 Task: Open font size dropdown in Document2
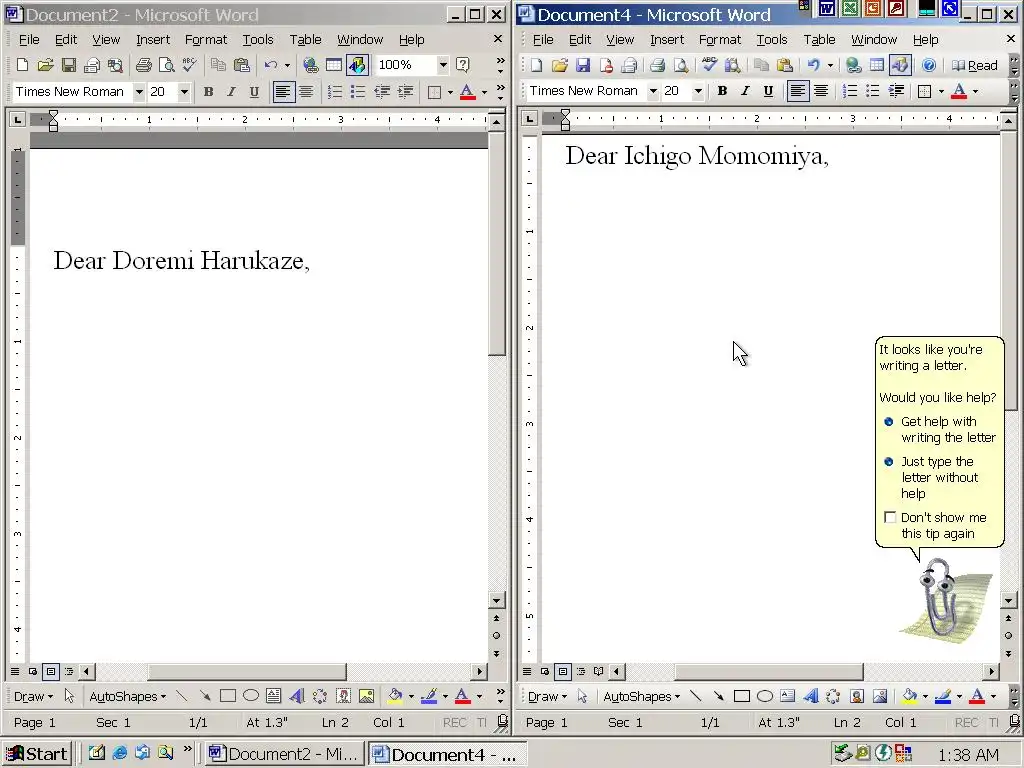click(184, 92)
